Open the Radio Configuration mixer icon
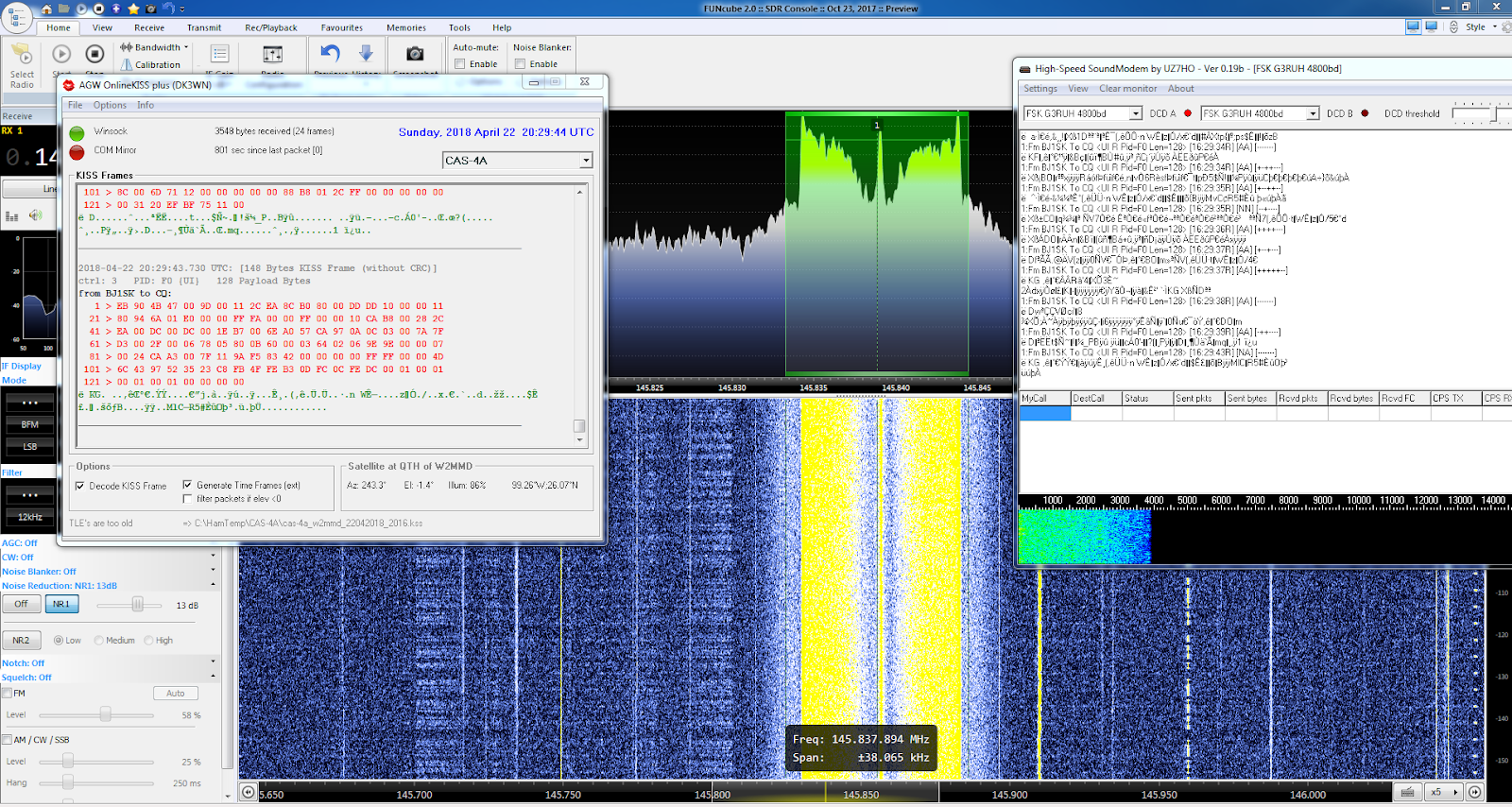Viewport: 1512px width, 807px height. 272,54
